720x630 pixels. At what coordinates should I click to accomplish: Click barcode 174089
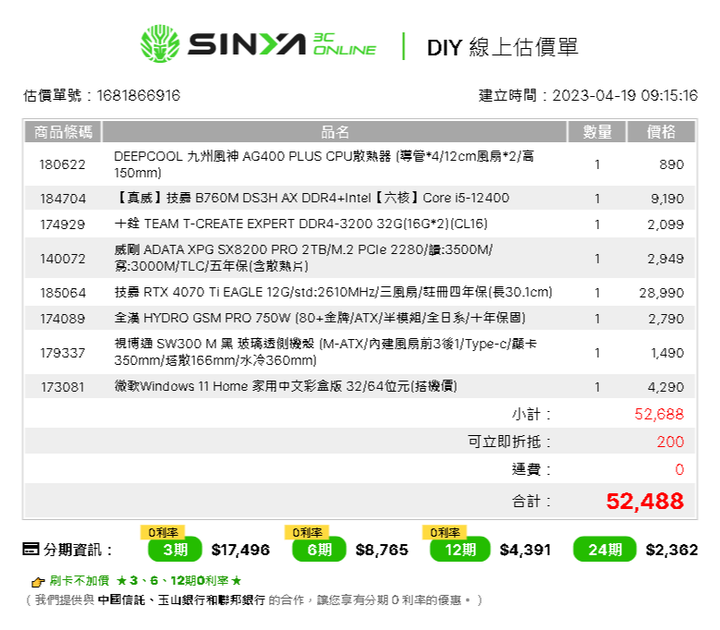(62, 318)
